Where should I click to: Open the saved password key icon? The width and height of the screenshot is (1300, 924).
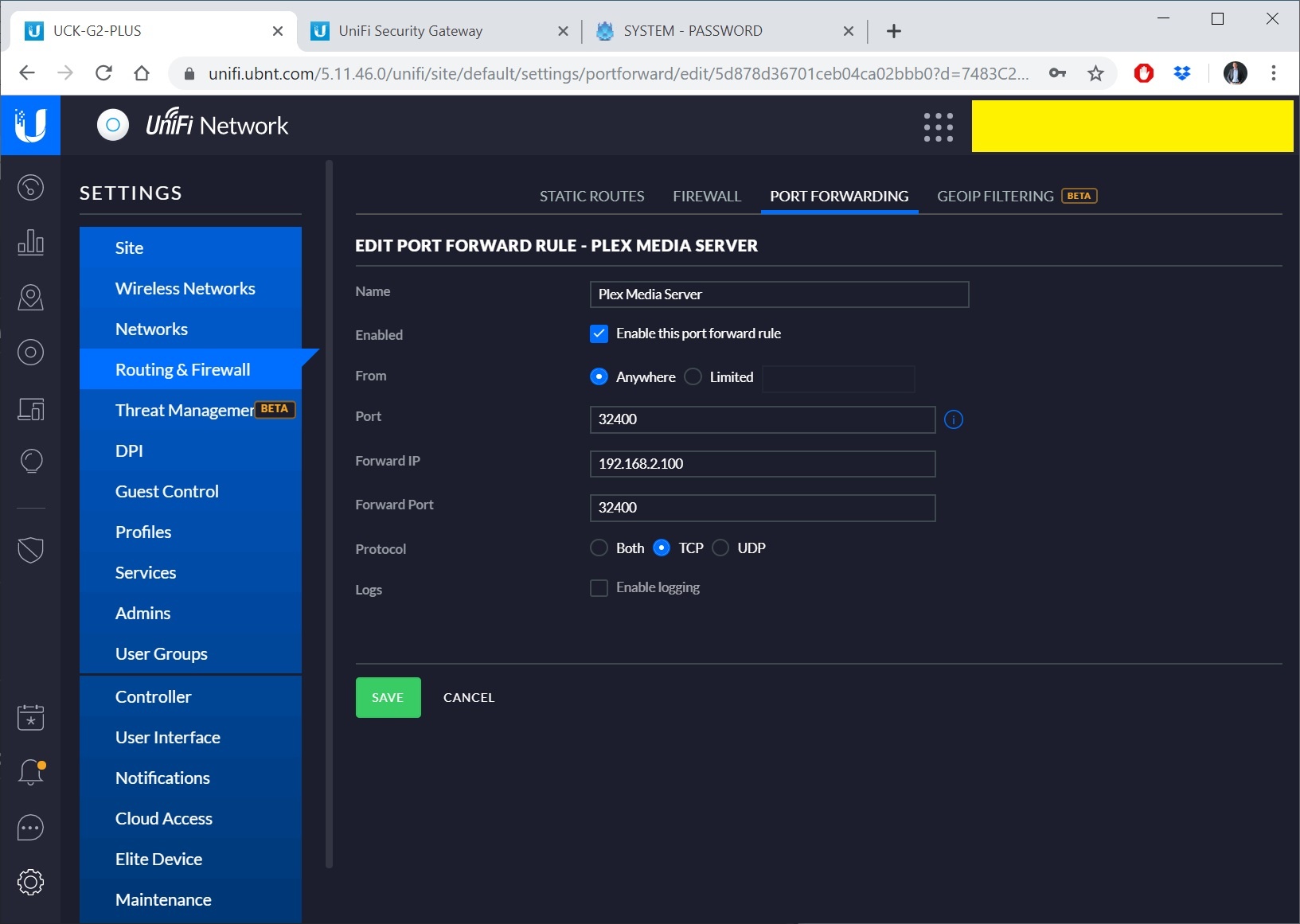(1057, 73)
